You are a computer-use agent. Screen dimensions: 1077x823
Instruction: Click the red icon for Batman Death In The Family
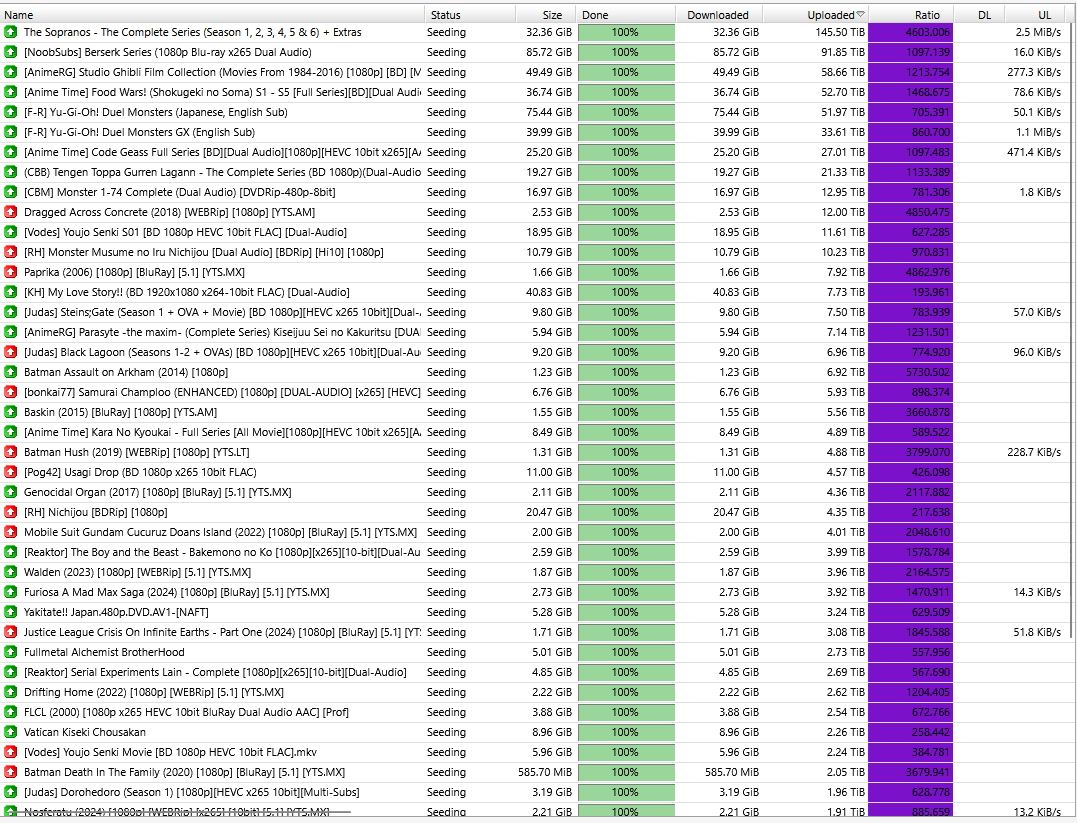pos(10,772)
